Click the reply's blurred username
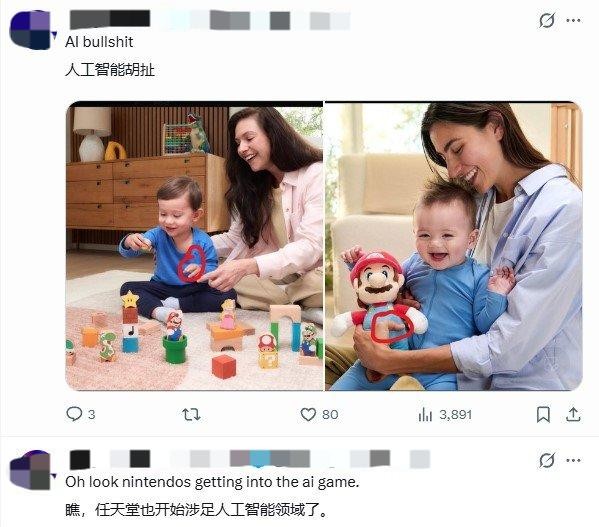The image size is (599, 527). pos(250,459)
